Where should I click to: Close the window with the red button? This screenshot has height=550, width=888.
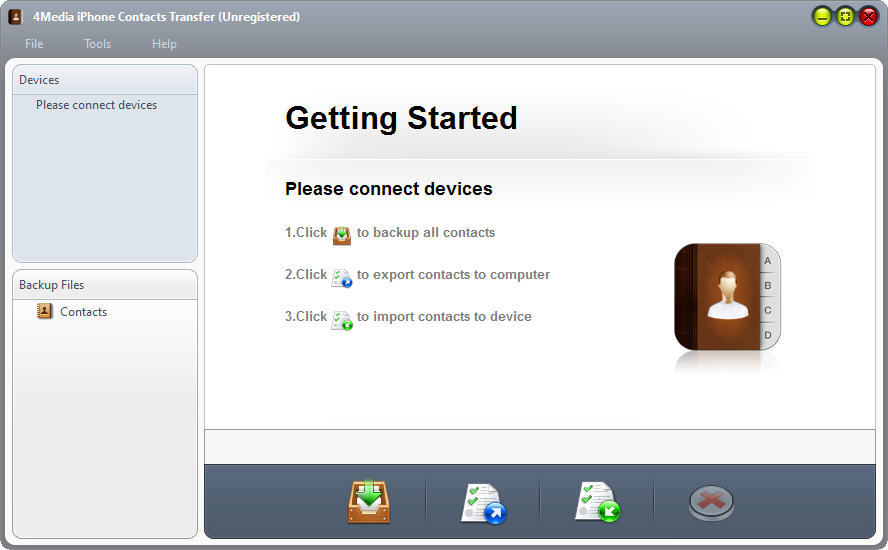868,16
